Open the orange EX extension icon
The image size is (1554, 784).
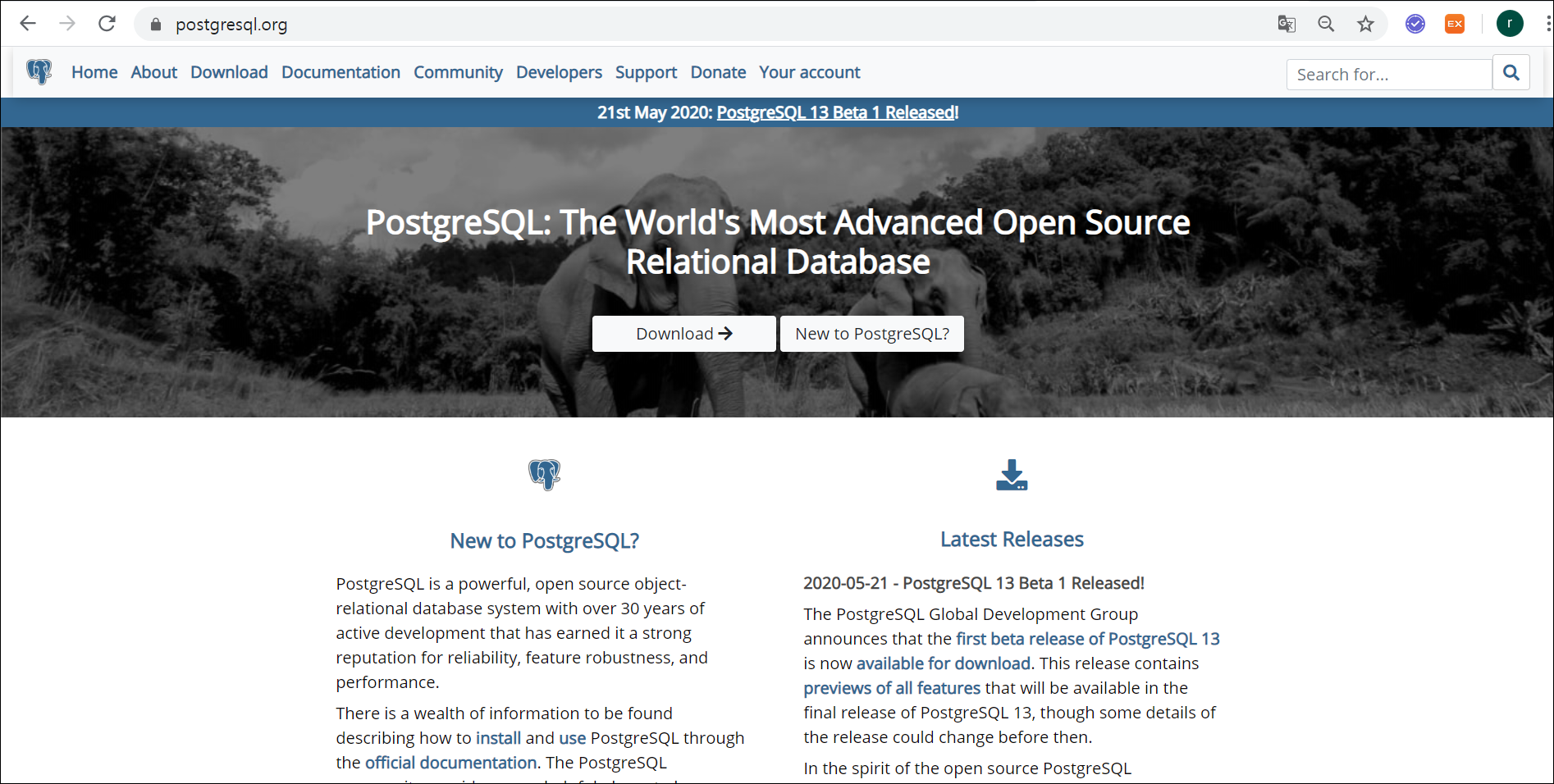pos(1455,24)
